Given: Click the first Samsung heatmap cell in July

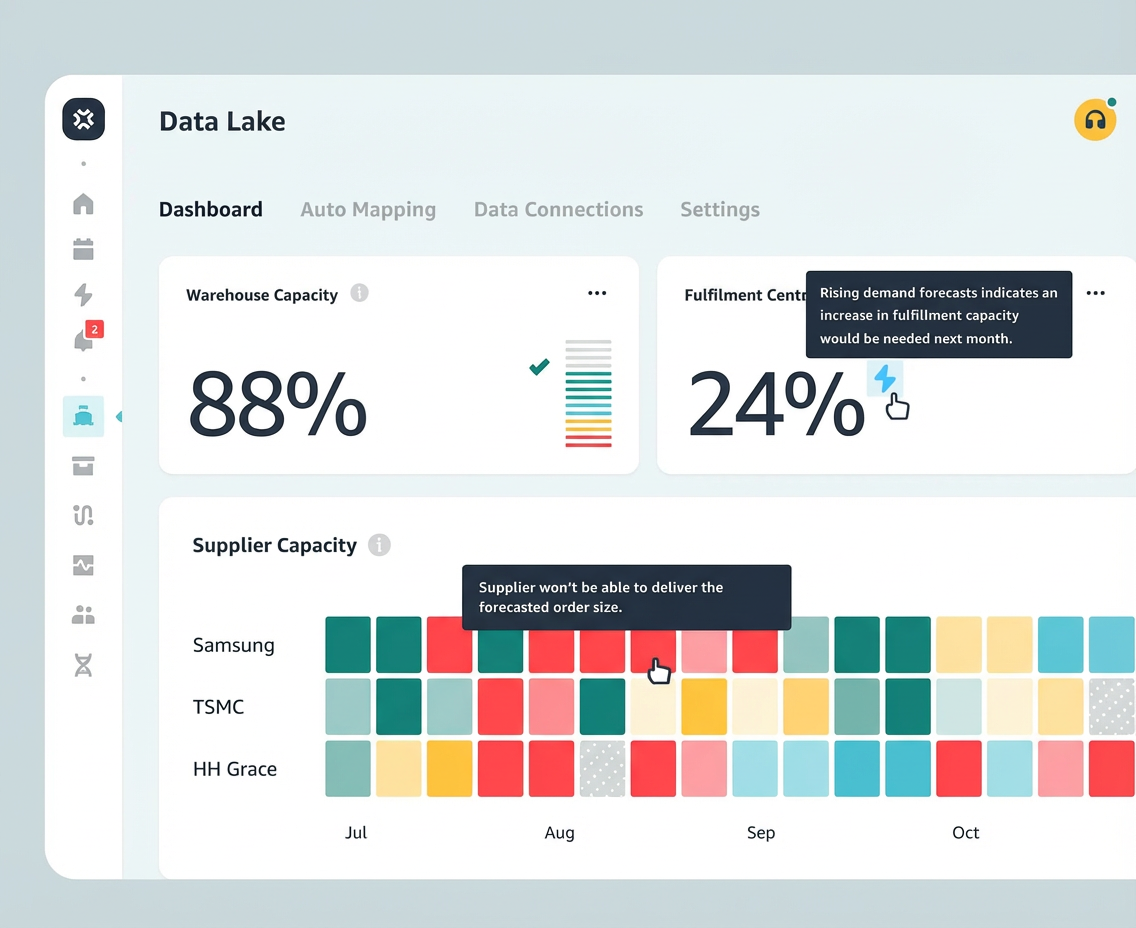Looking at the screenshot, I should [x=348, y=645].
